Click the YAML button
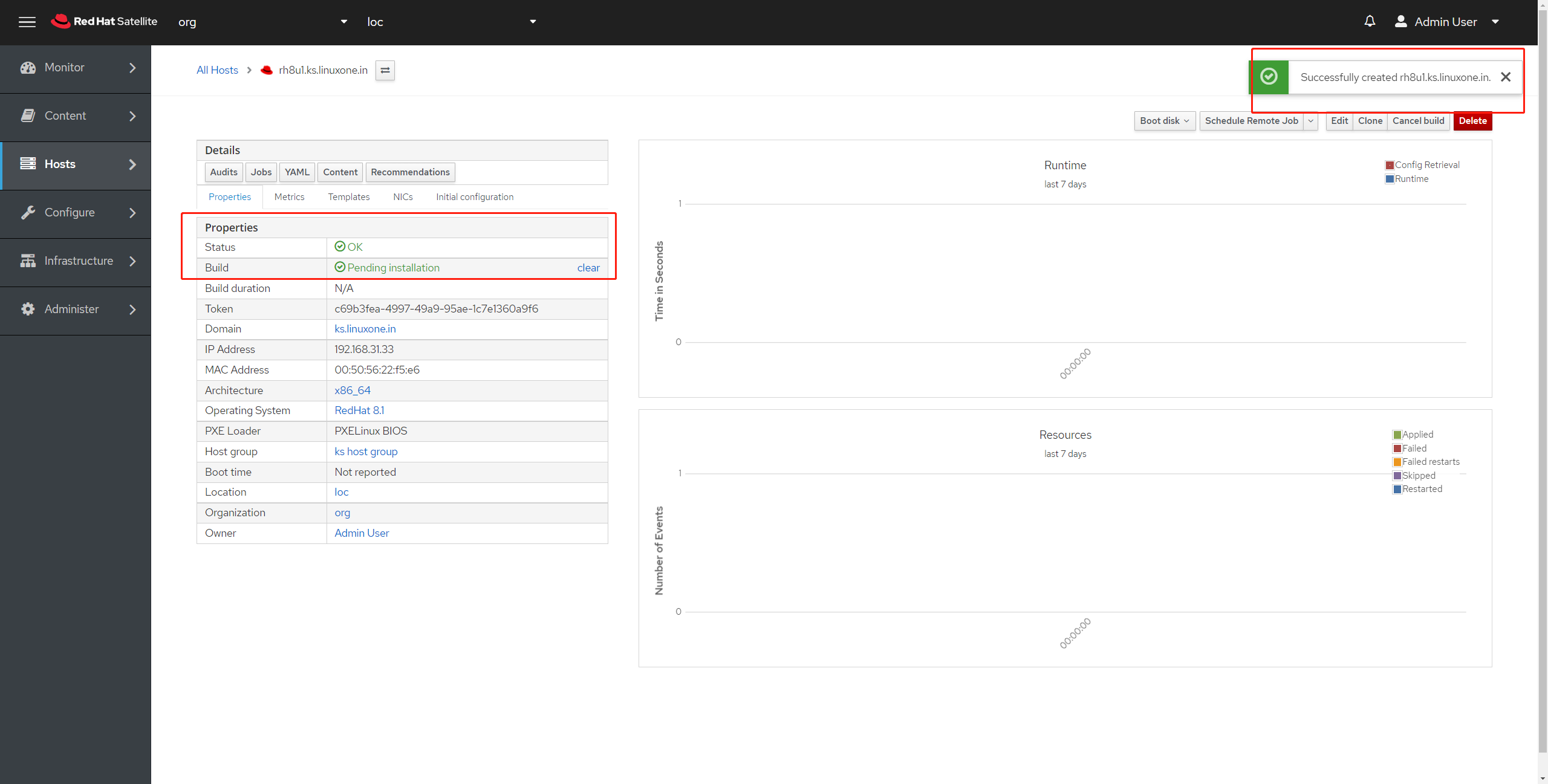Screen dimensions: 1548x784 297,172
